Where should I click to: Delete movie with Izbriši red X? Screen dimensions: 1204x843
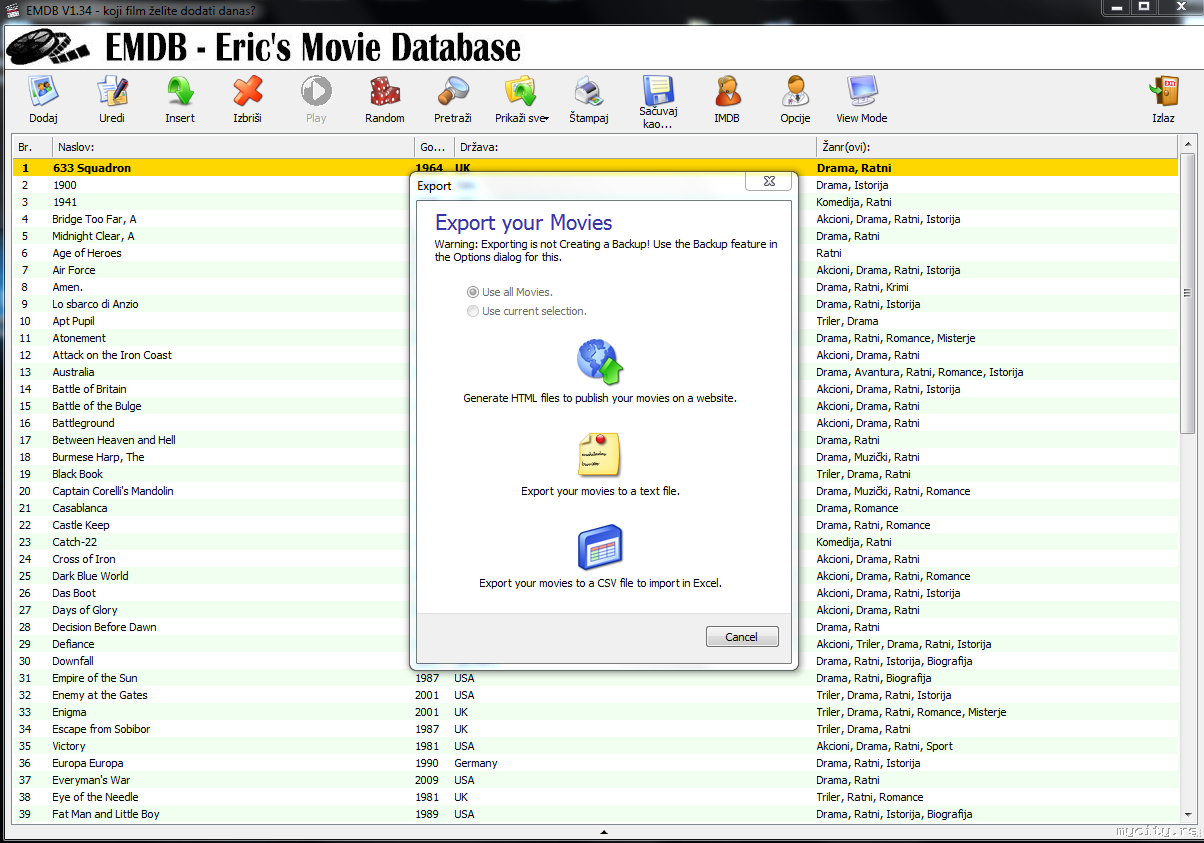(247, 93)
